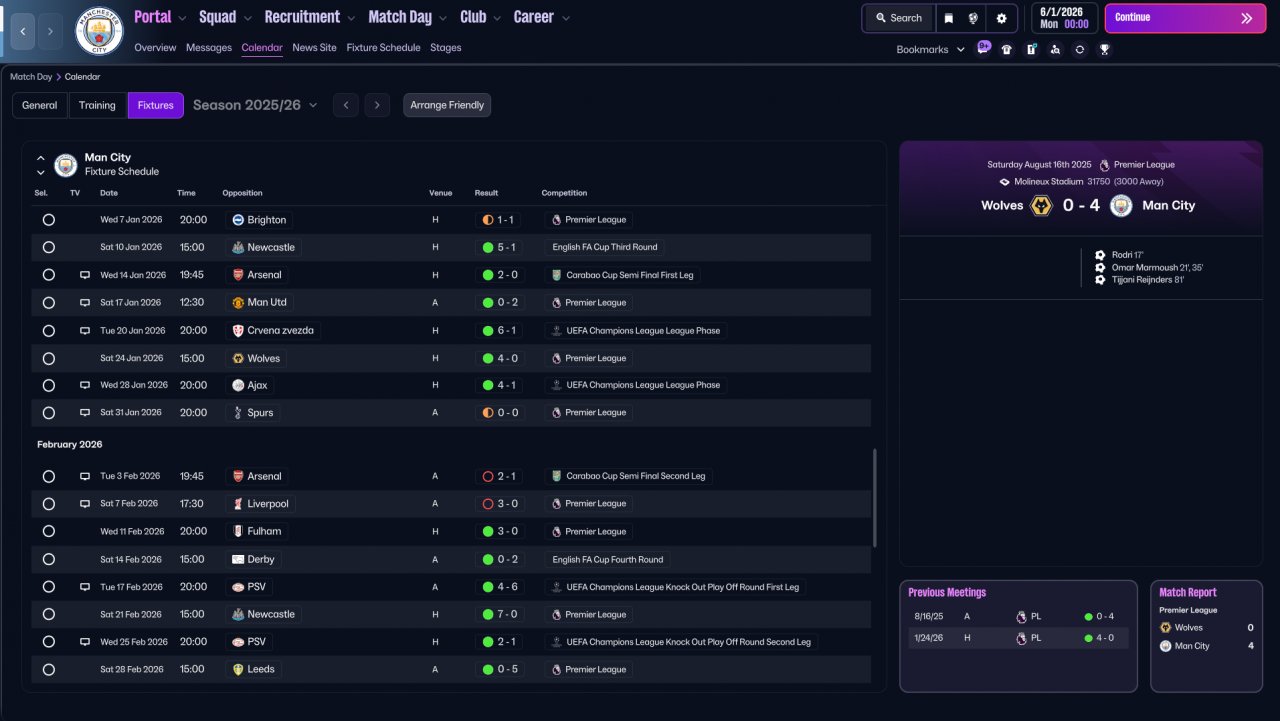Expand the Bookmarks dropdown
This screenshot has width=1280, height=721.
pos(931,49)
